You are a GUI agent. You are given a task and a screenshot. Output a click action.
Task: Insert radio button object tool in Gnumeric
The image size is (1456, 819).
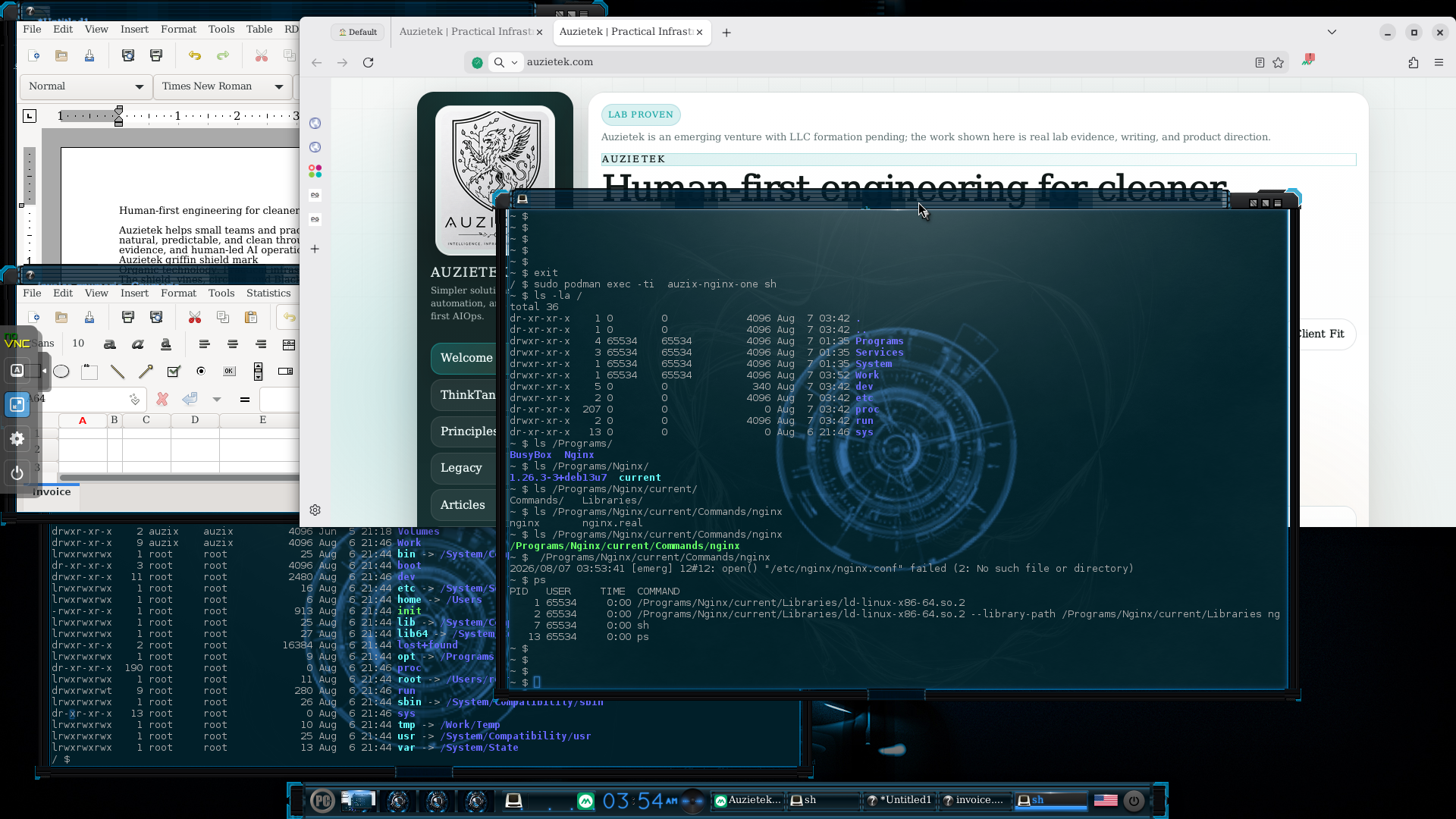point(201,372)
